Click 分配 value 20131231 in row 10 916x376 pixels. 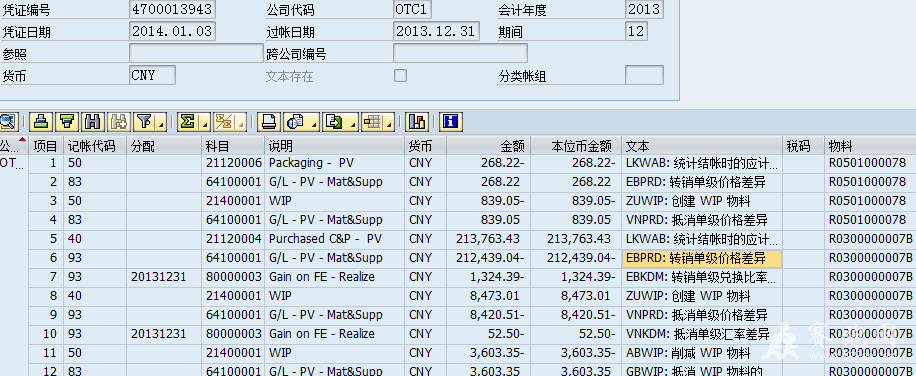pyautogui.click(x=164, y=334)
